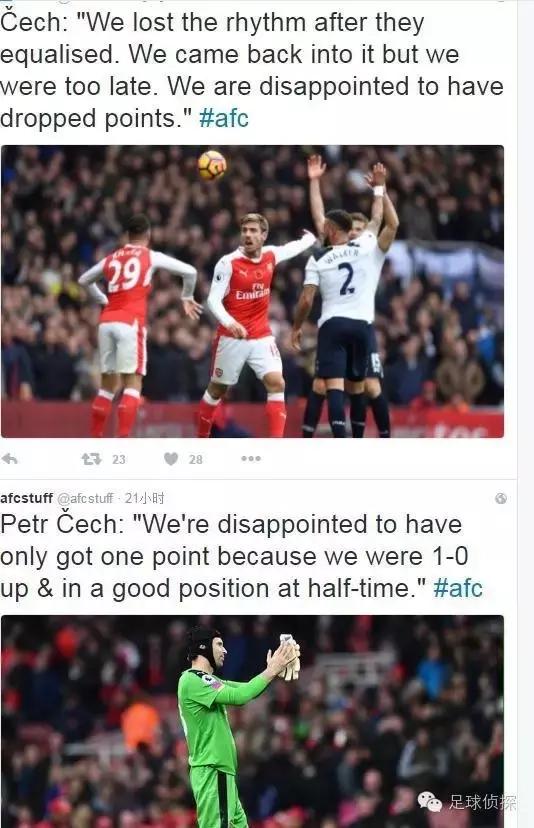Screen dimensions: 534x828
Task: Click the retweet count 23
Action: point(119,459)
